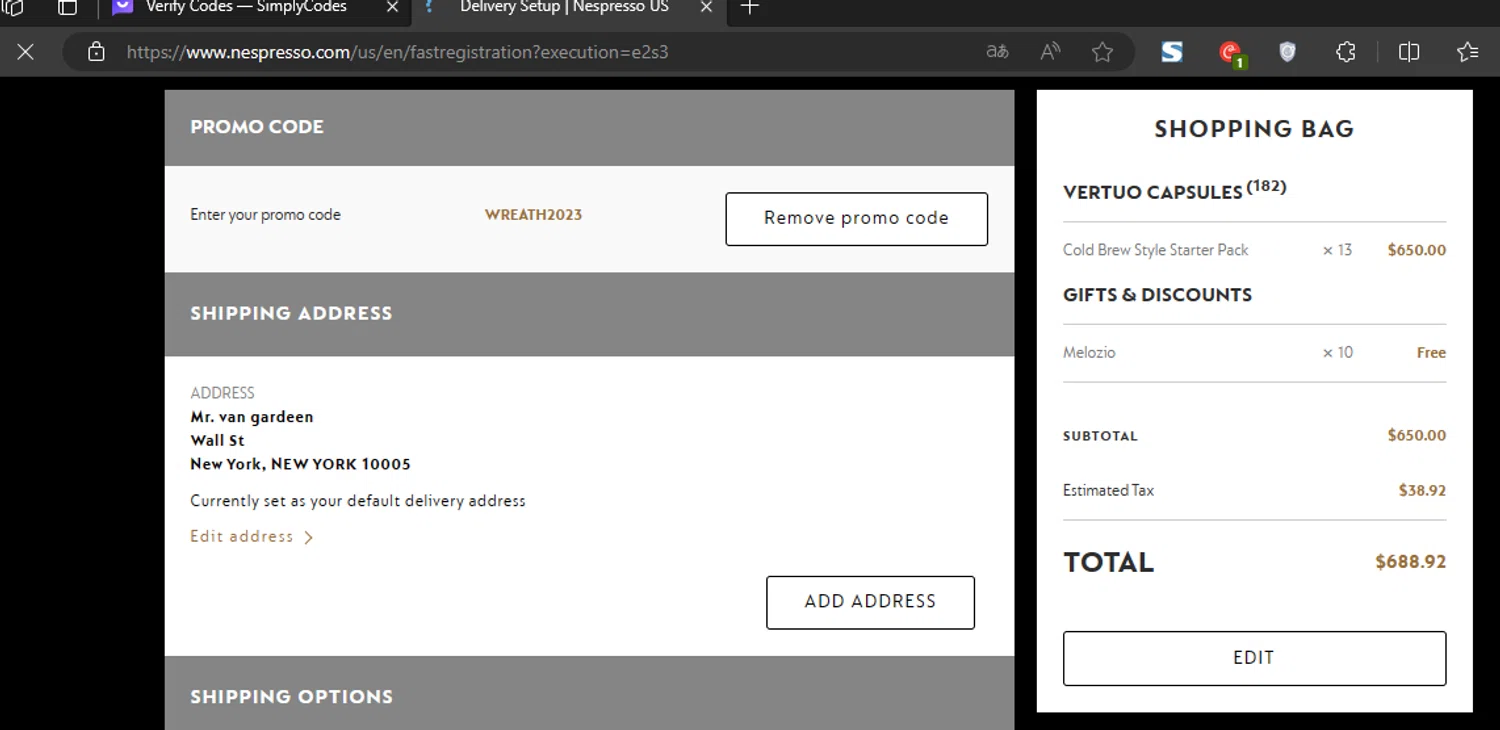Open the SimplyCodes extension icon

[x=1172, y=52]
